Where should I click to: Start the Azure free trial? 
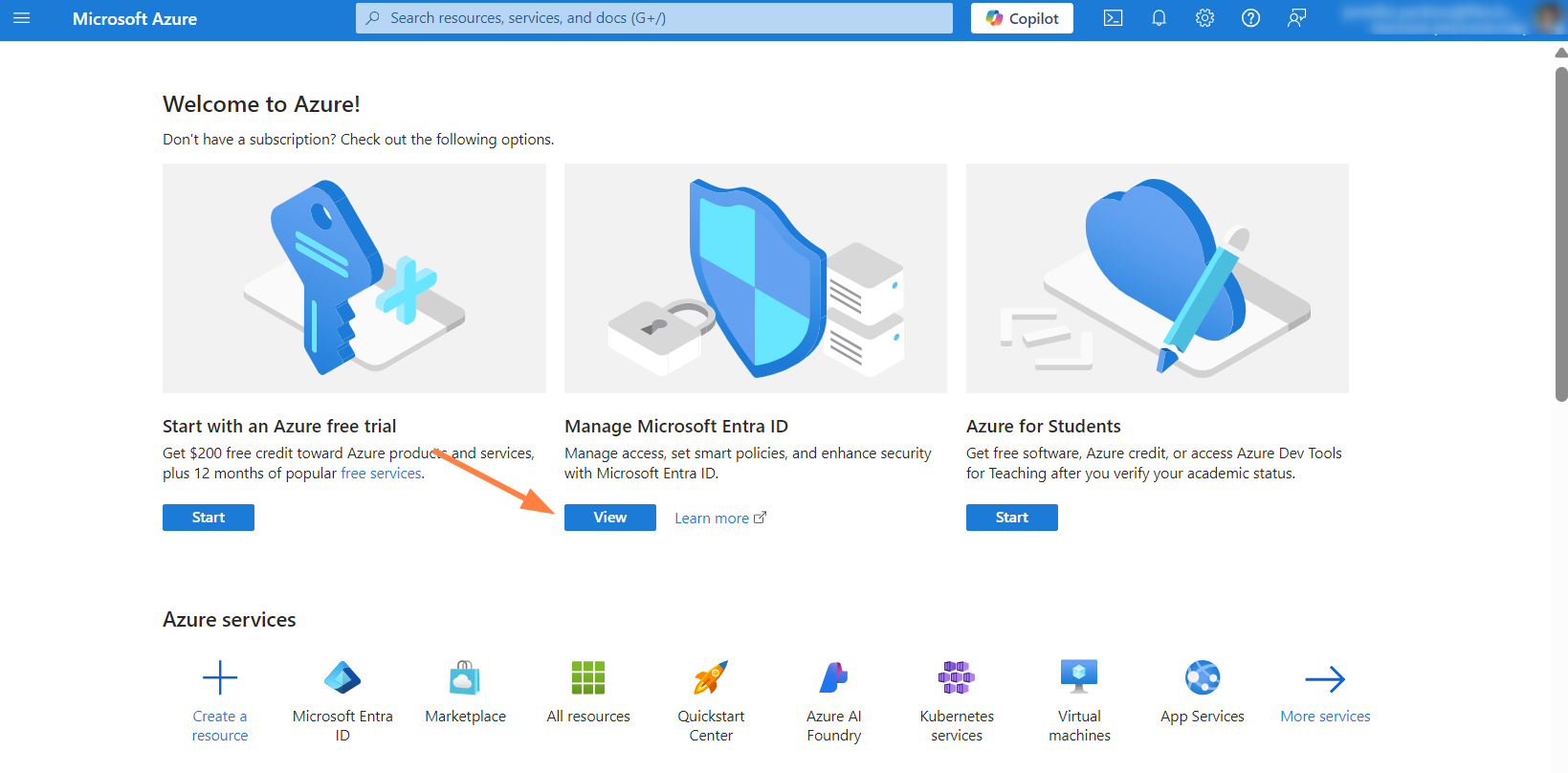click(x=209, y=518)
